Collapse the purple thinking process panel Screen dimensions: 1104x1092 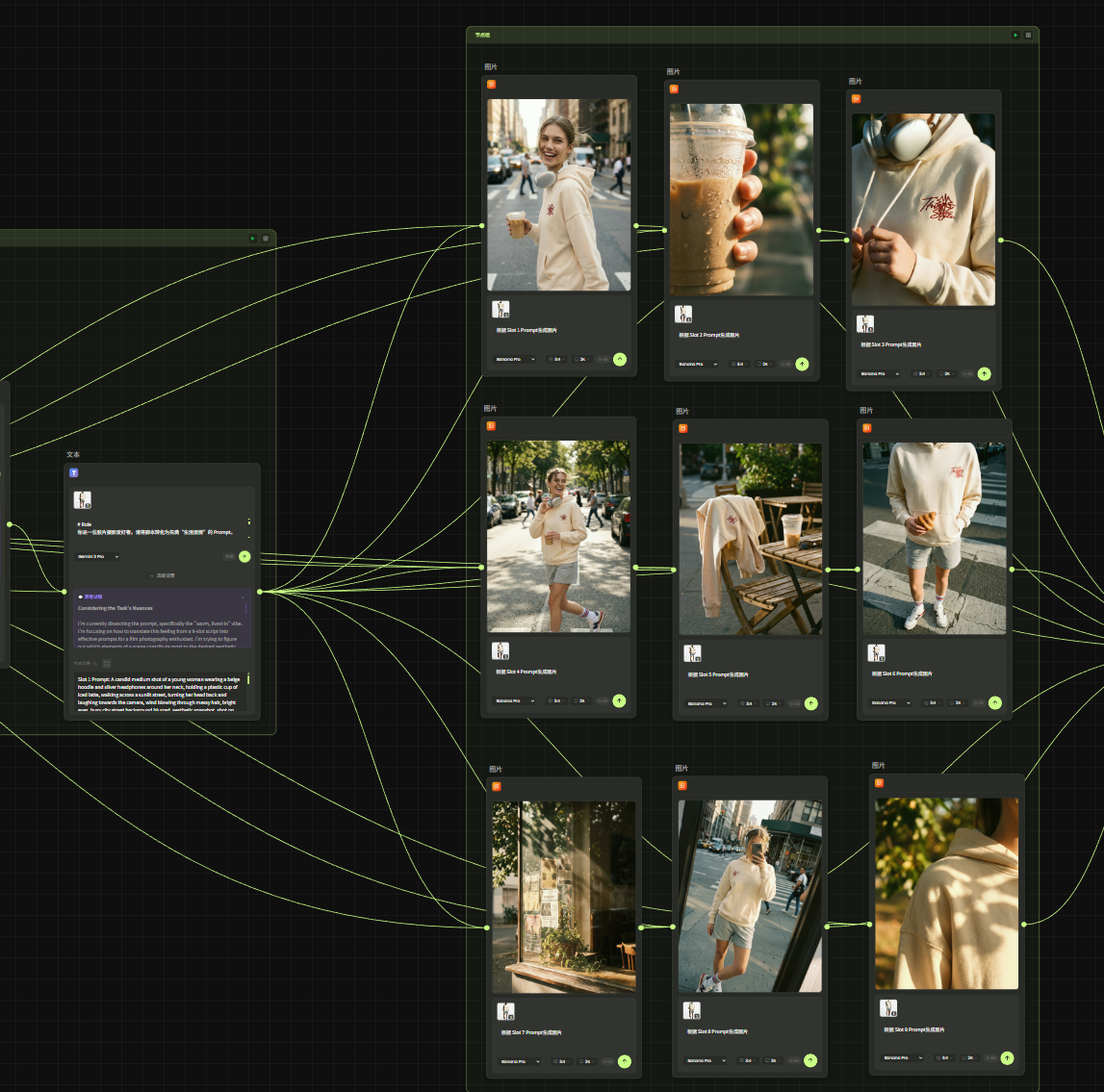[243, 597]
